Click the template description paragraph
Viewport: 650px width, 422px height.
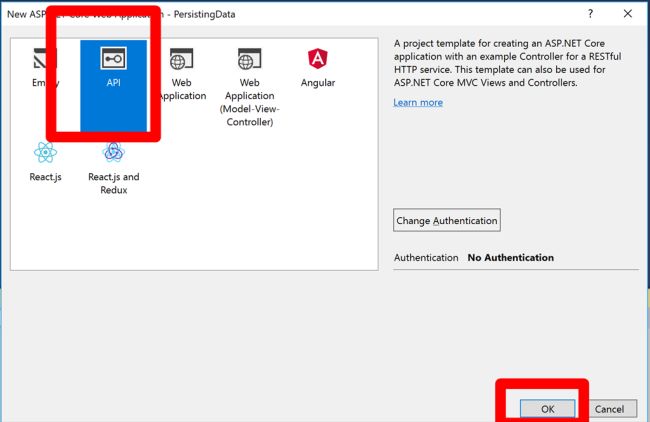507,63
